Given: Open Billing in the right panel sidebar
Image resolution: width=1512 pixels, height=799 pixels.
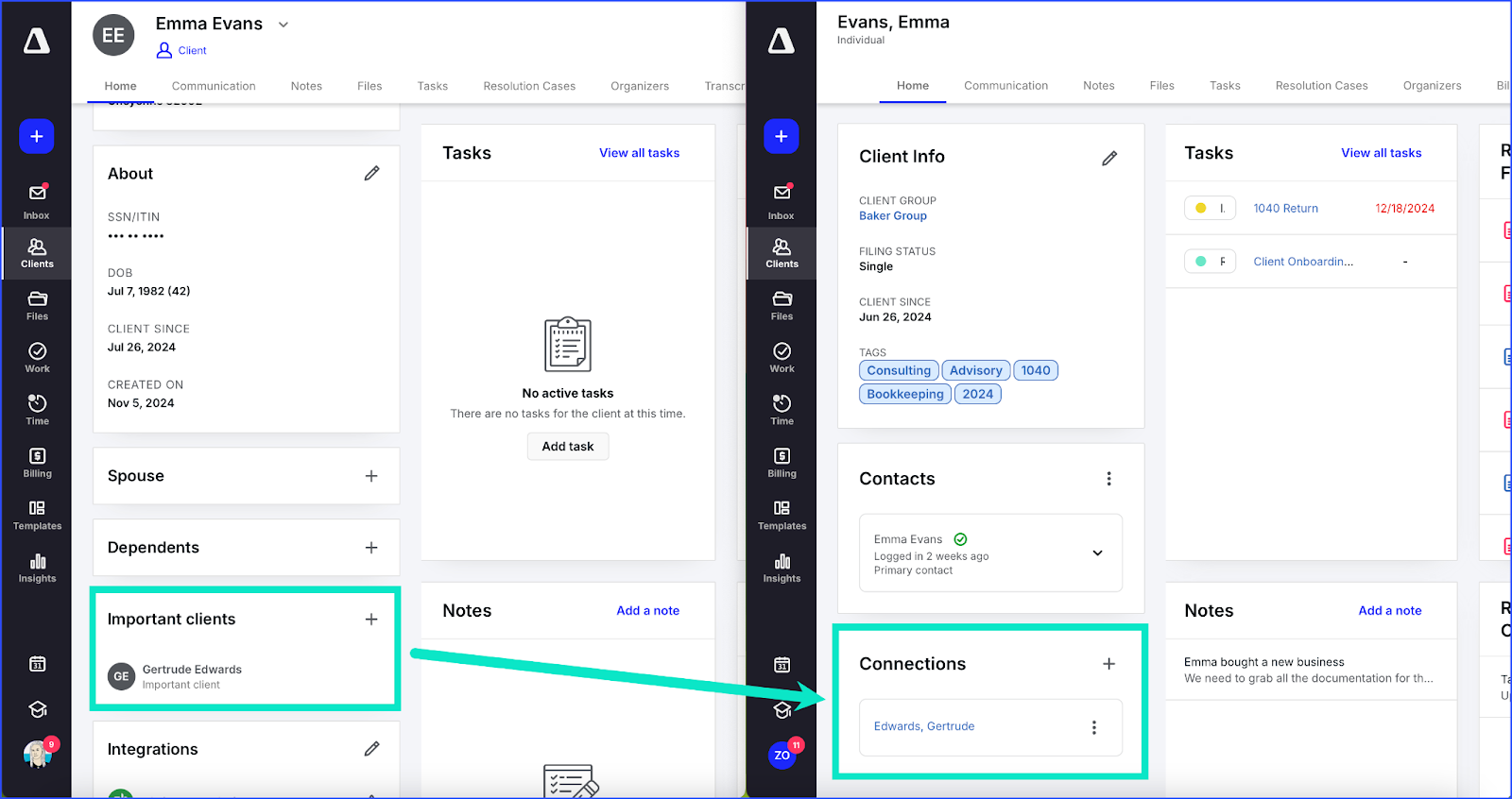Looking at the screenshot, I should tap(782, 463).
